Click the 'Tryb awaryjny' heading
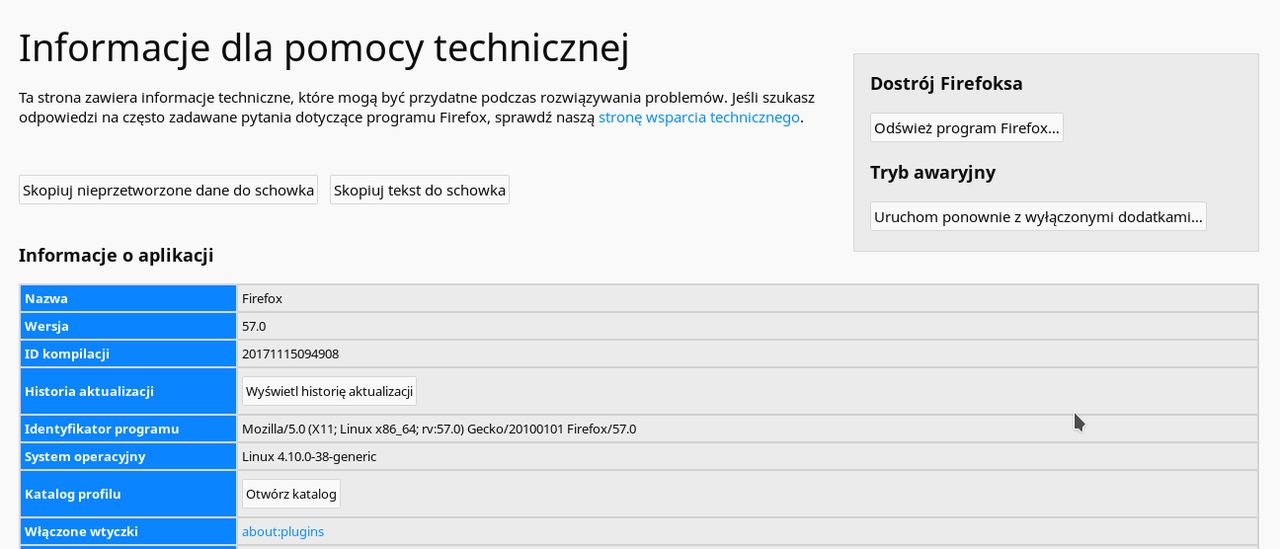 click(x=932, y=172)
